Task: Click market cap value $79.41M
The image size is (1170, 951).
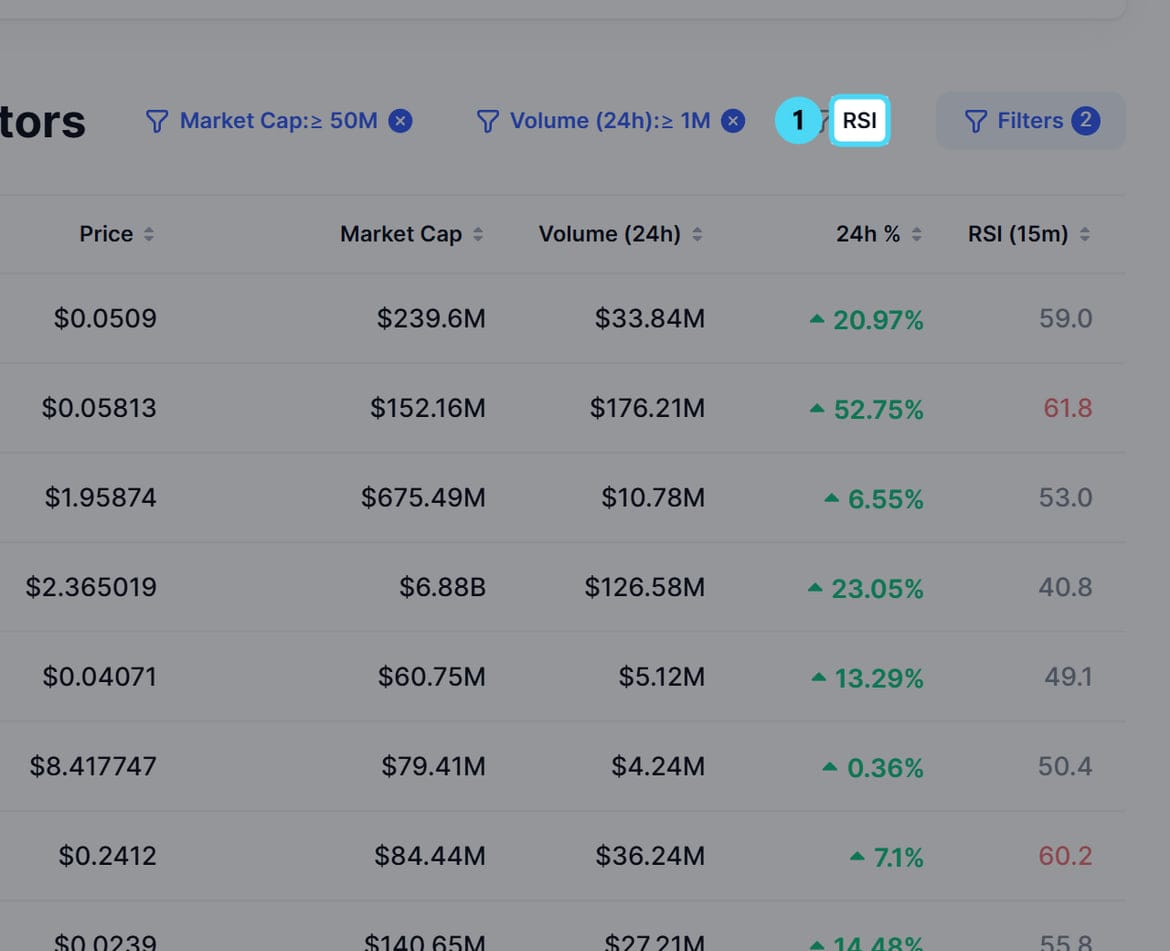Action: (x=434, y=766)
